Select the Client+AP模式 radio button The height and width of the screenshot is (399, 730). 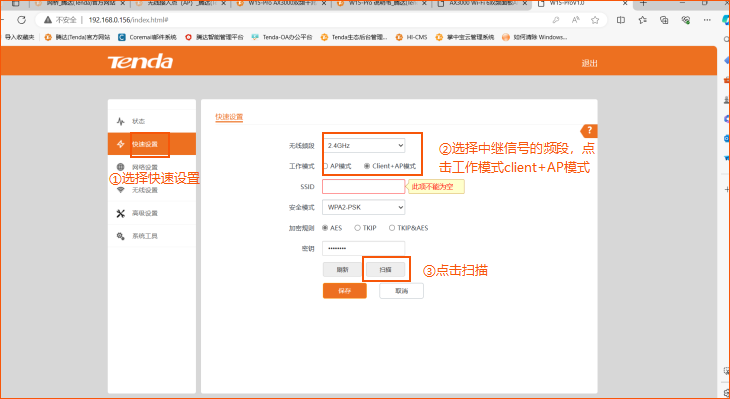(367, 166)
